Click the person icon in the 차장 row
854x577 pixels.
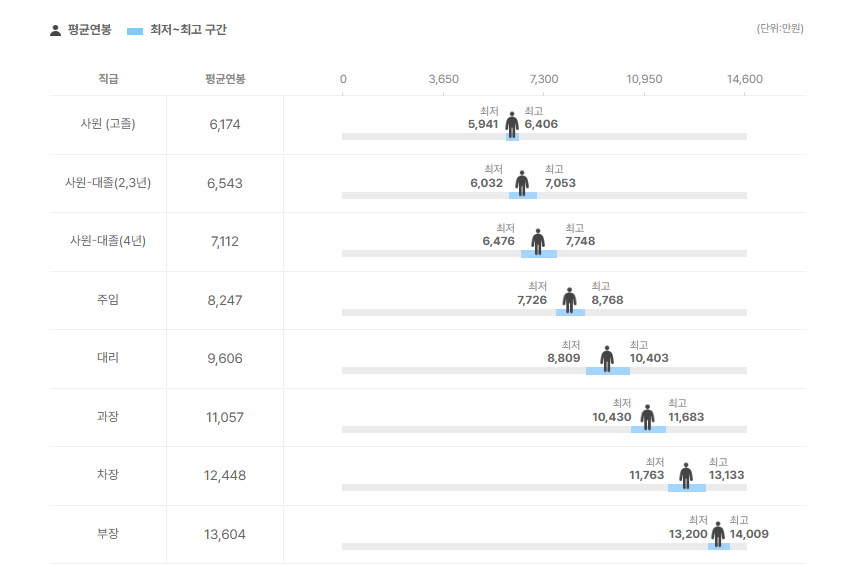coord(686,475)
